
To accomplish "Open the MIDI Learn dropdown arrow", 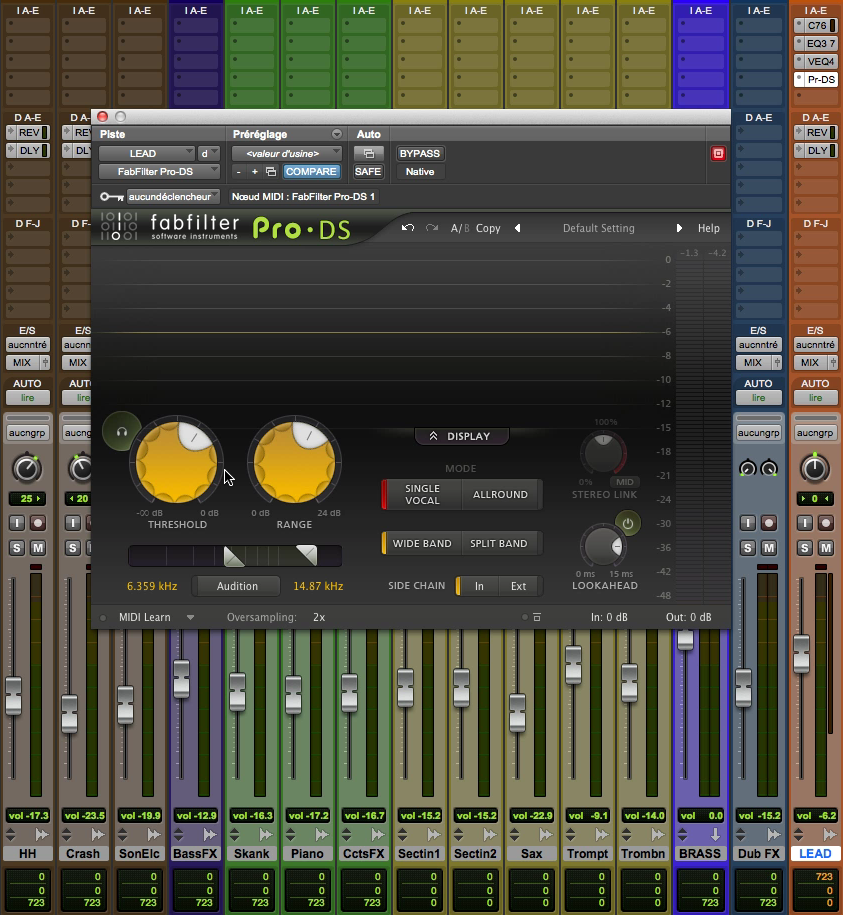I will pos(190,617).
